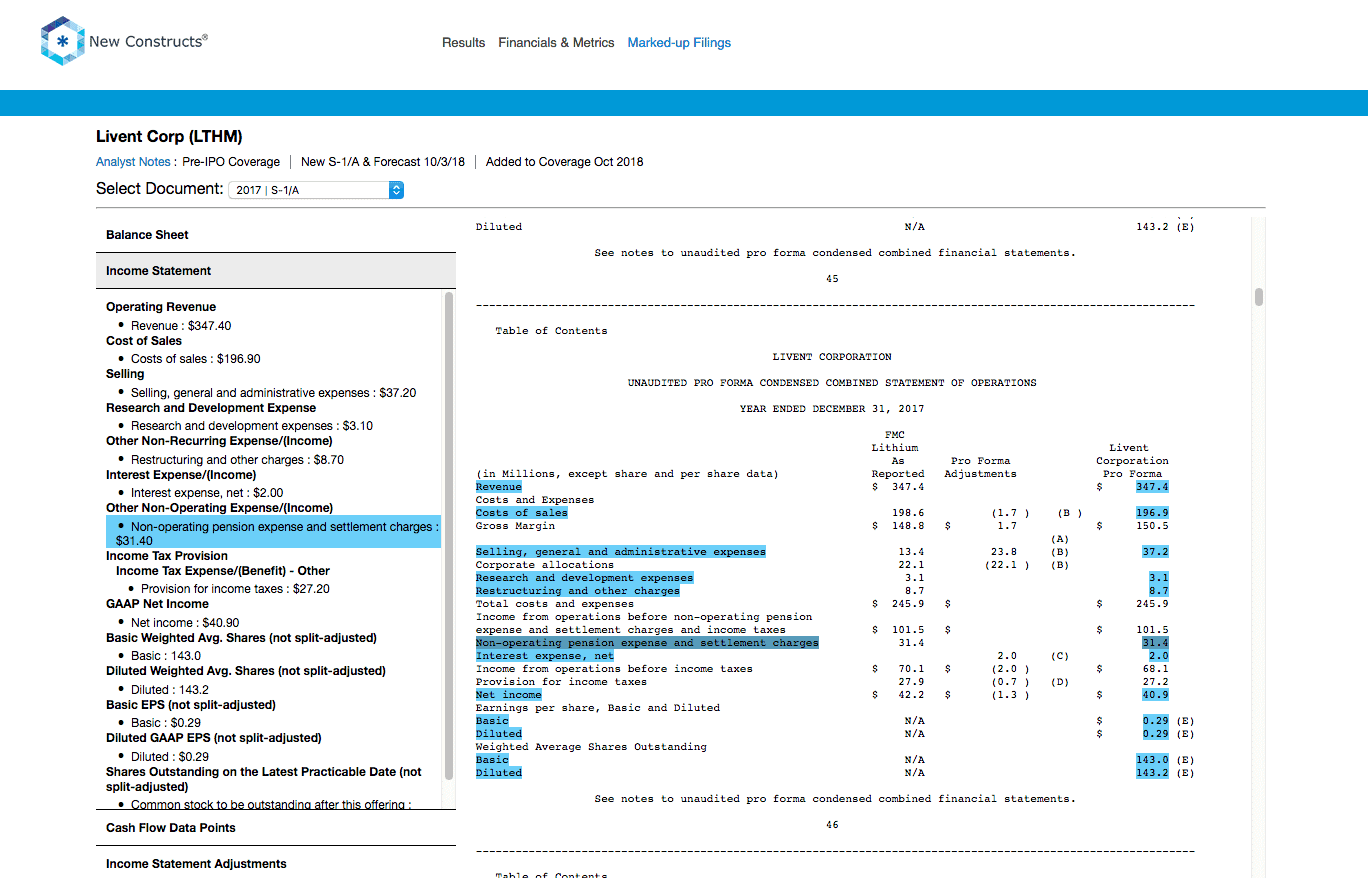Click highlighted Costs of sales in filing
Viewport: 1368px width, 878px height.
click(x=522, y=513)
